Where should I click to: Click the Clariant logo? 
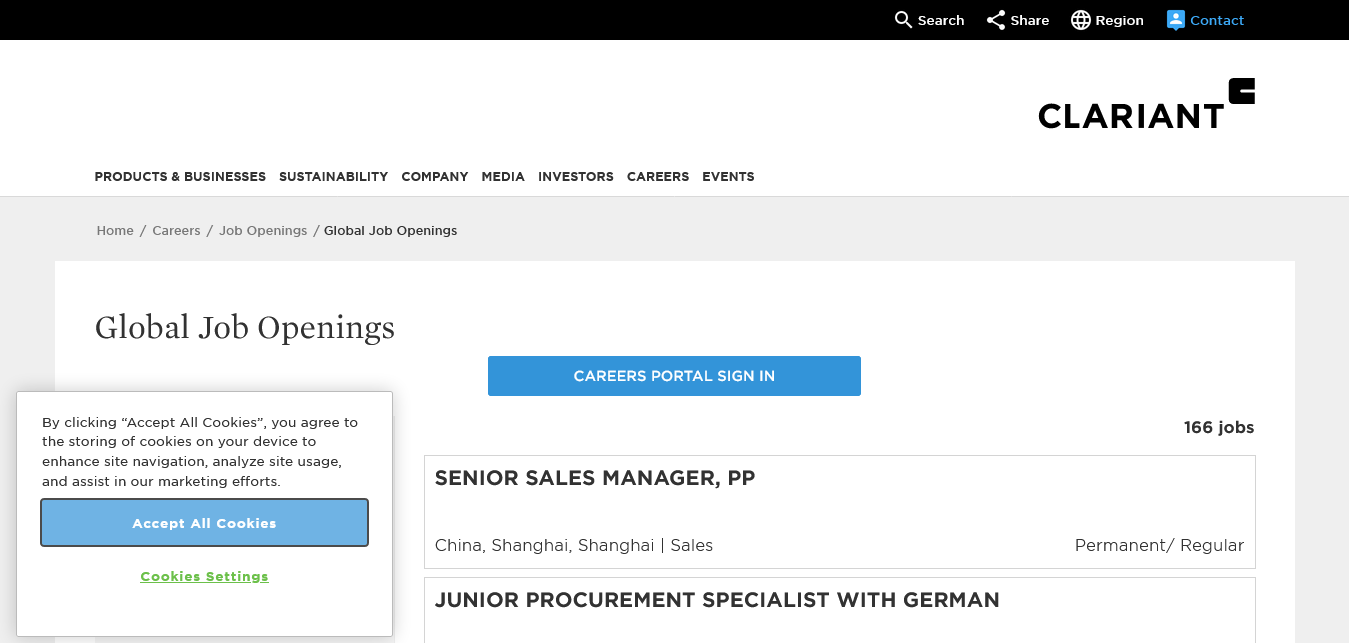tap(1146, 105)
